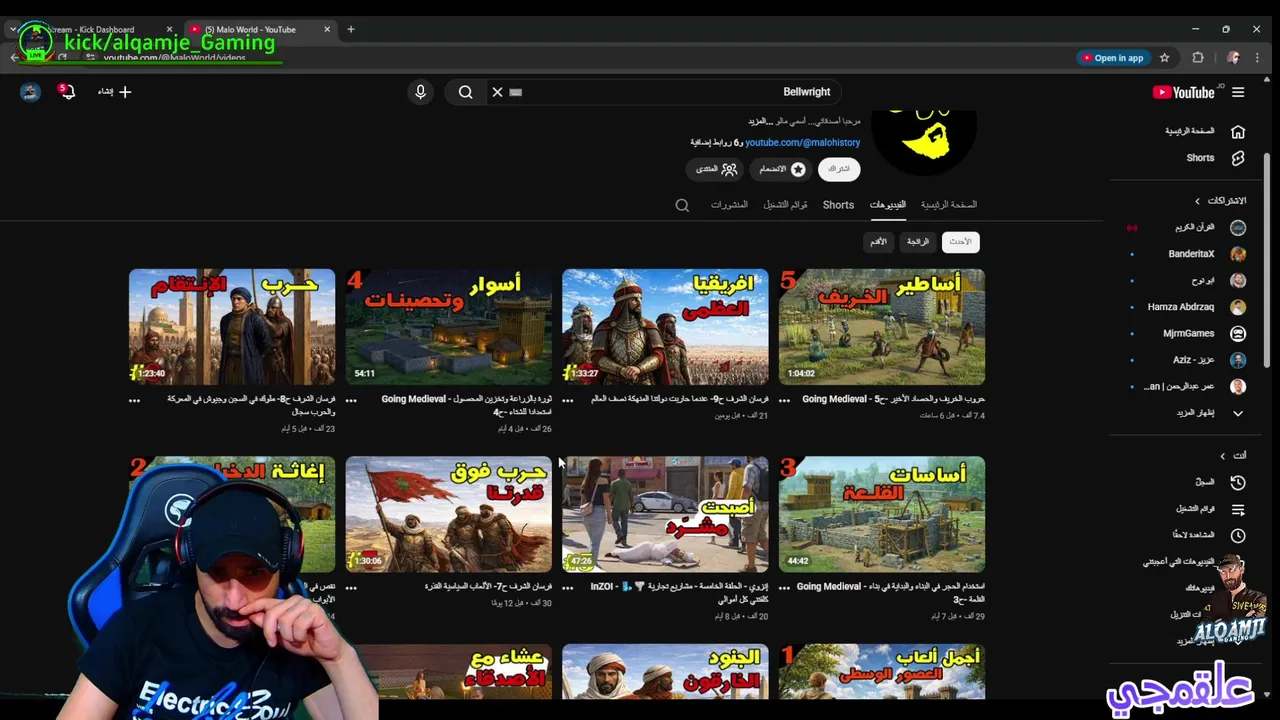The height and width of the screenshot is (720, 1280).
Task: Click the الانضمام join button
Action: pos(780,169)
